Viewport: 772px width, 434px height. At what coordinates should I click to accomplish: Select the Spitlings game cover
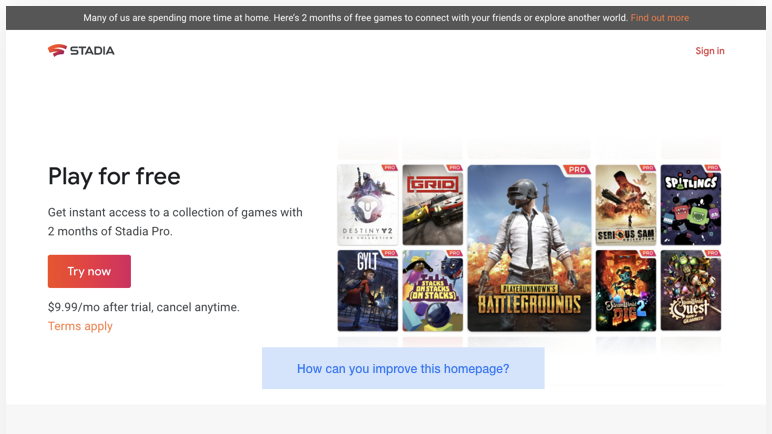tap(691, 205)
